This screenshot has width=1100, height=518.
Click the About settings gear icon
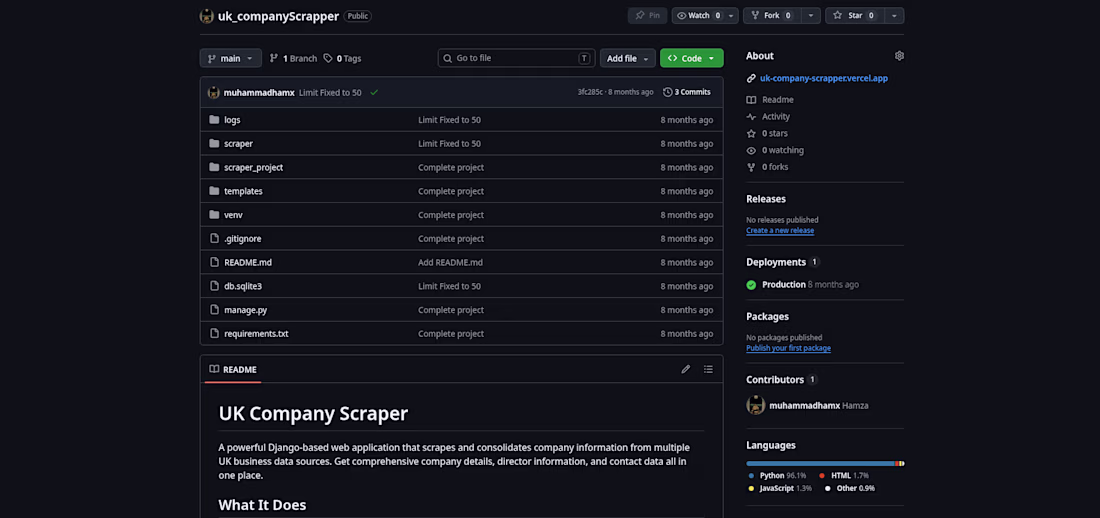pyautogui.click(x=899, y=56)
